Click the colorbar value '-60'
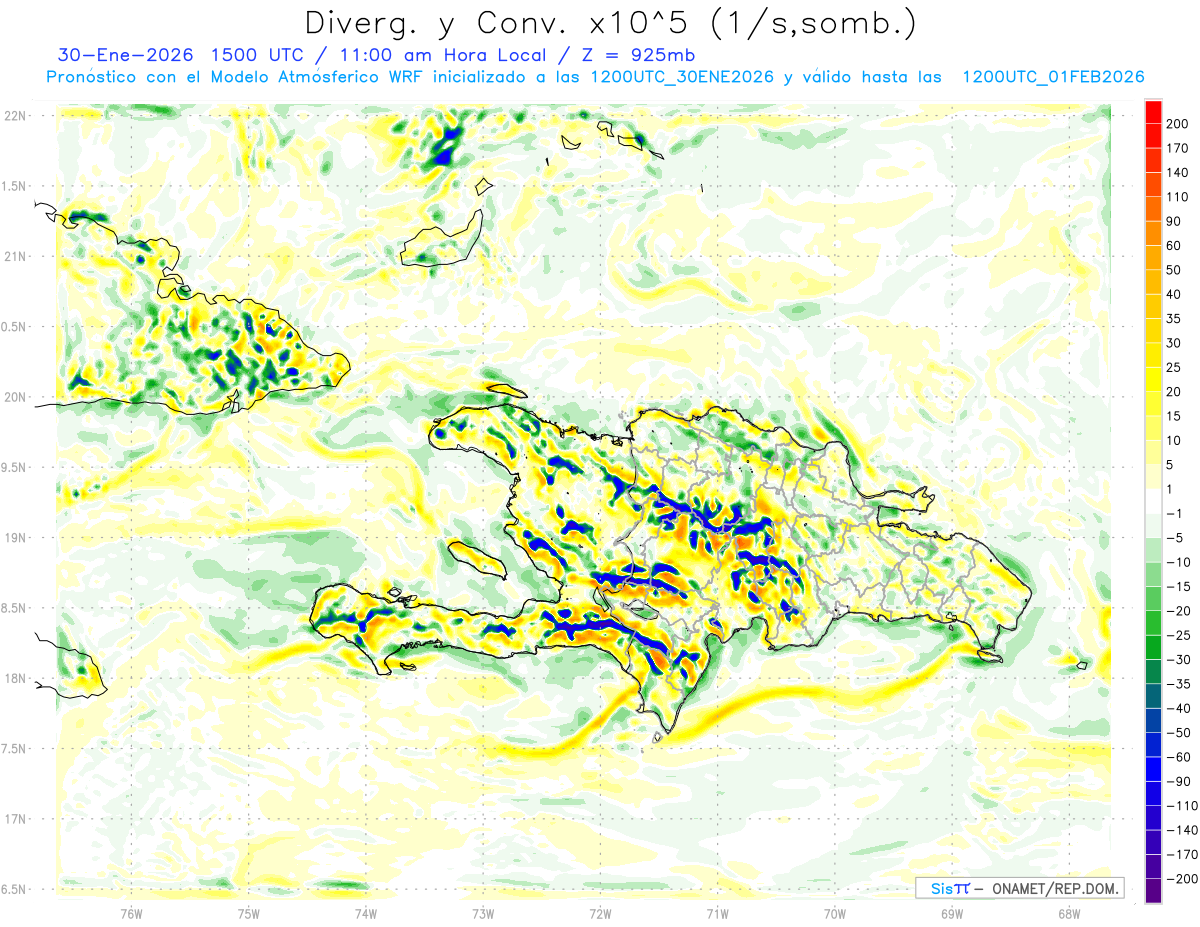The image size is (1200, 927). pyautogui.click(x=1180, y=756)
